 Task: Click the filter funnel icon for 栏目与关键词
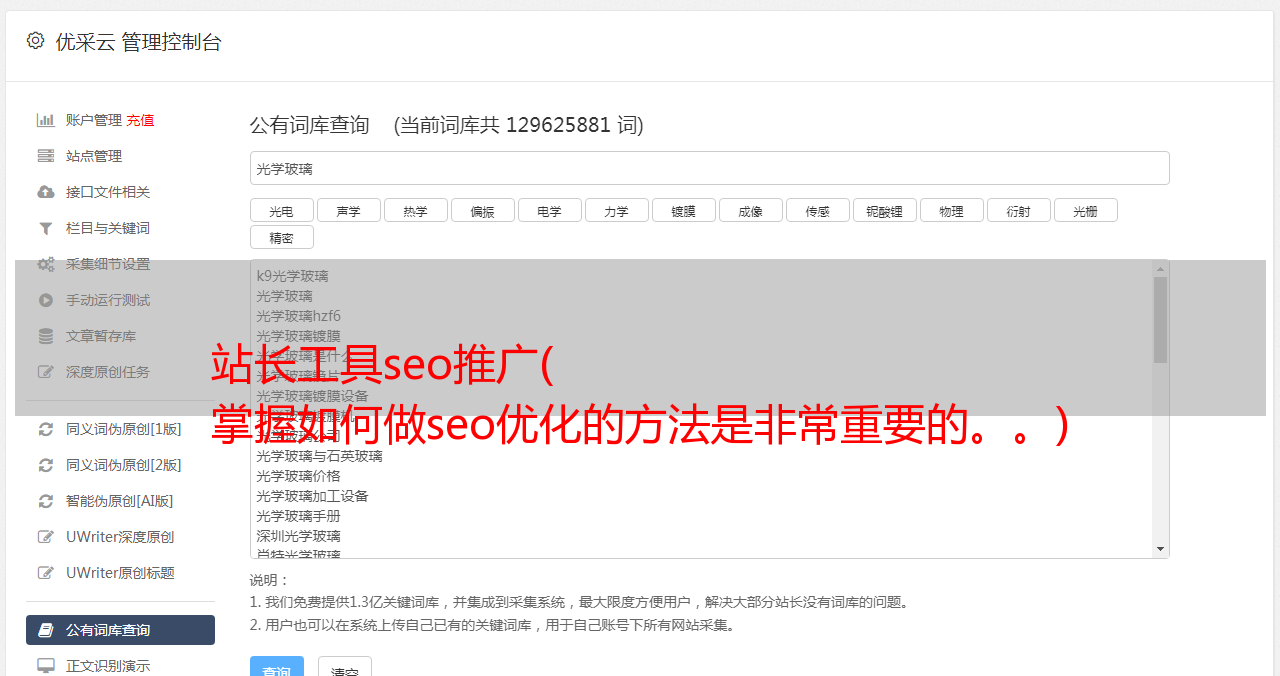pos(46,228)
